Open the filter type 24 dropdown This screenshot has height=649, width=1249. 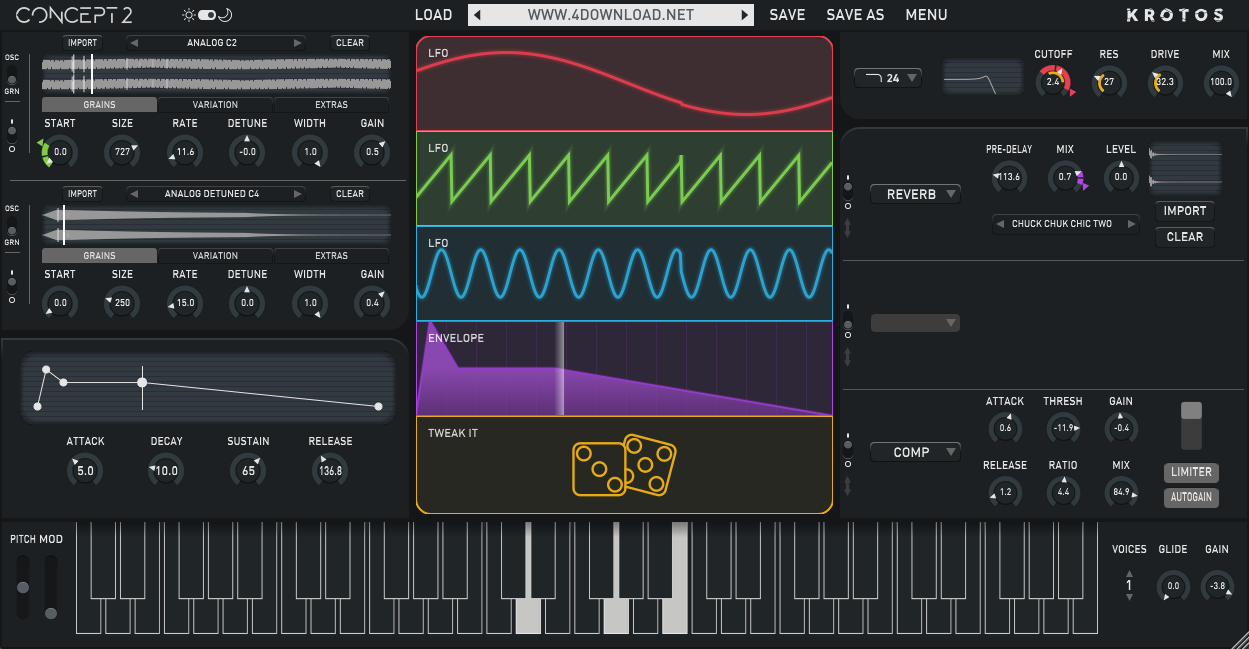(887, 78)
